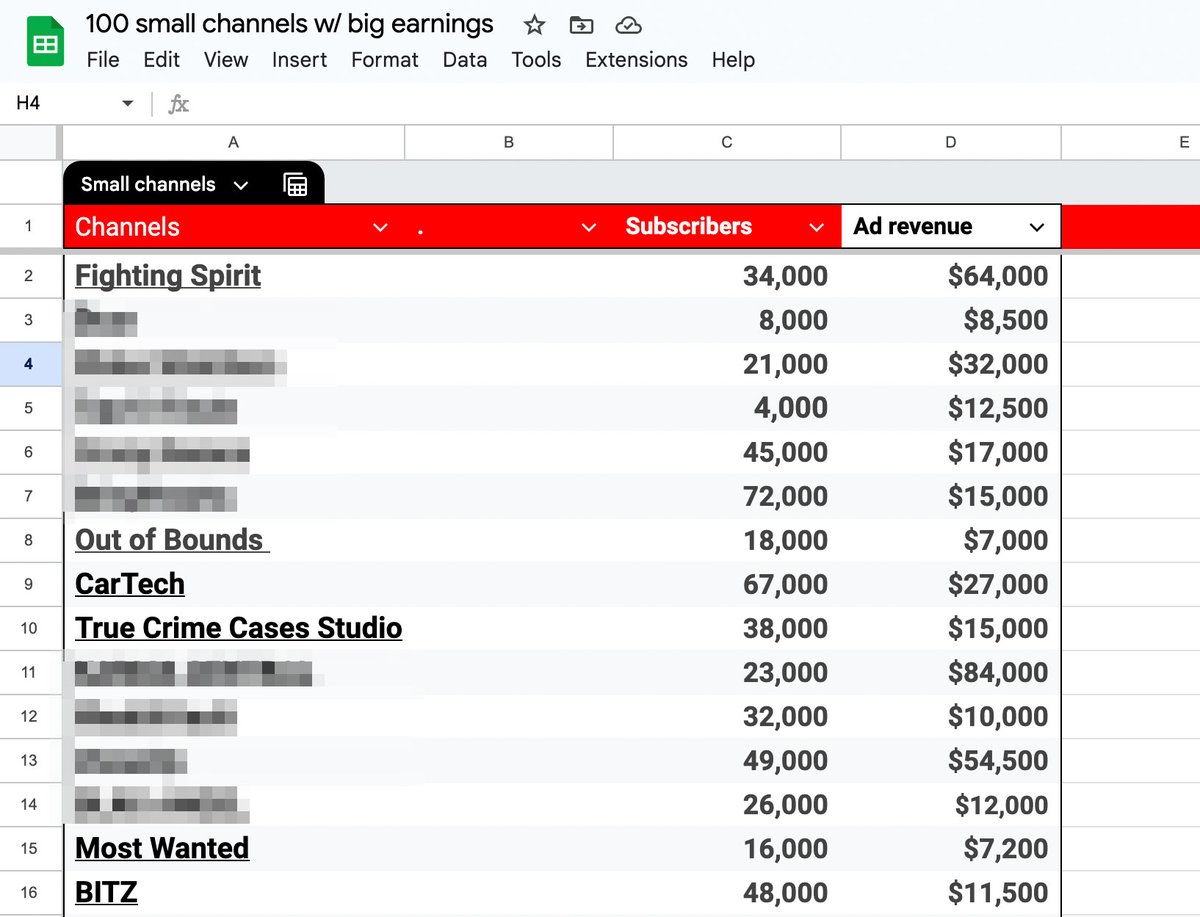Open the Format menu
Image resolution: width=1200 pixels, height=917 pixels.
click(384, 60)
